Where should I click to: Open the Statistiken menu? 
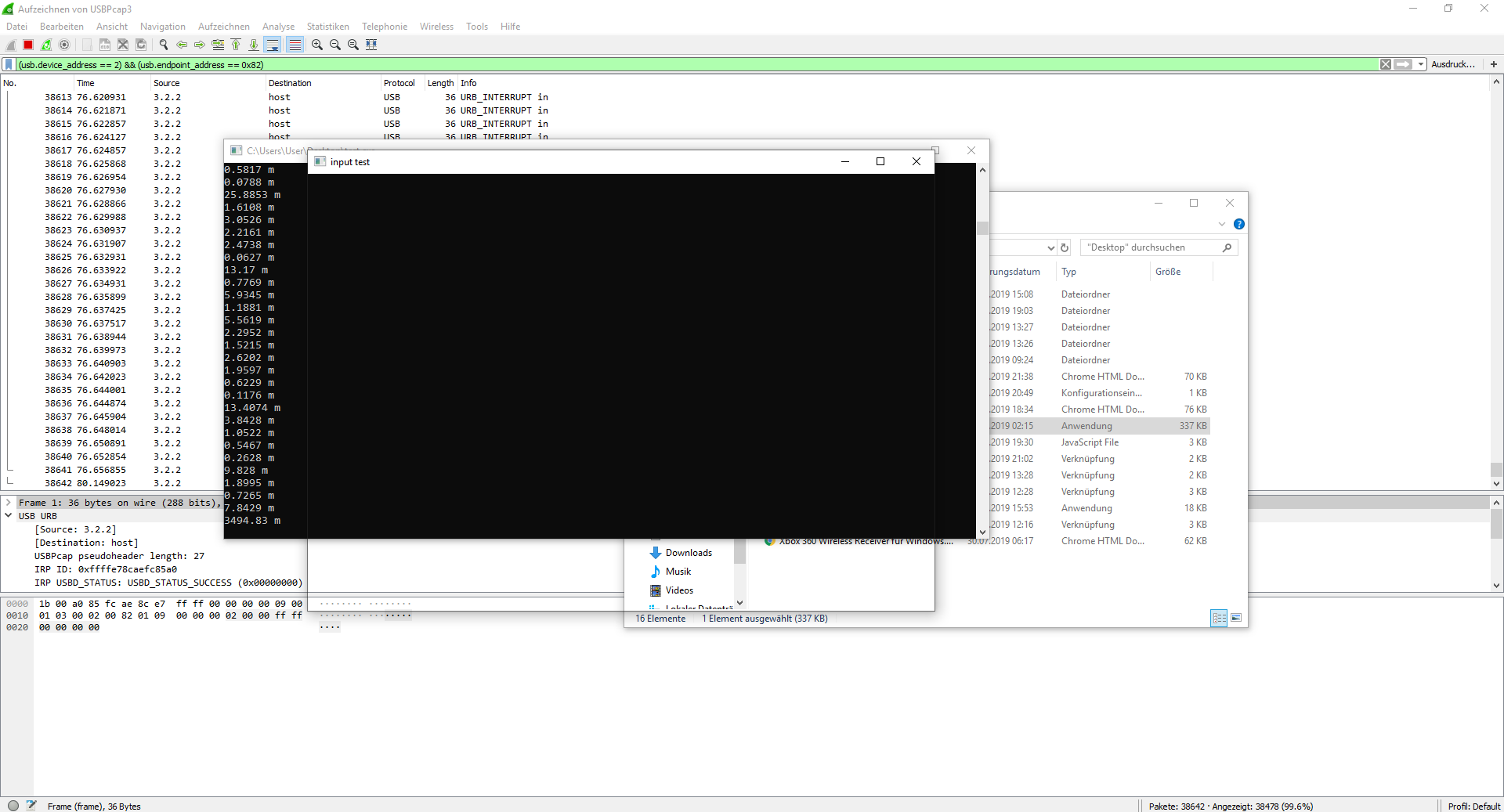pos(327,27)
